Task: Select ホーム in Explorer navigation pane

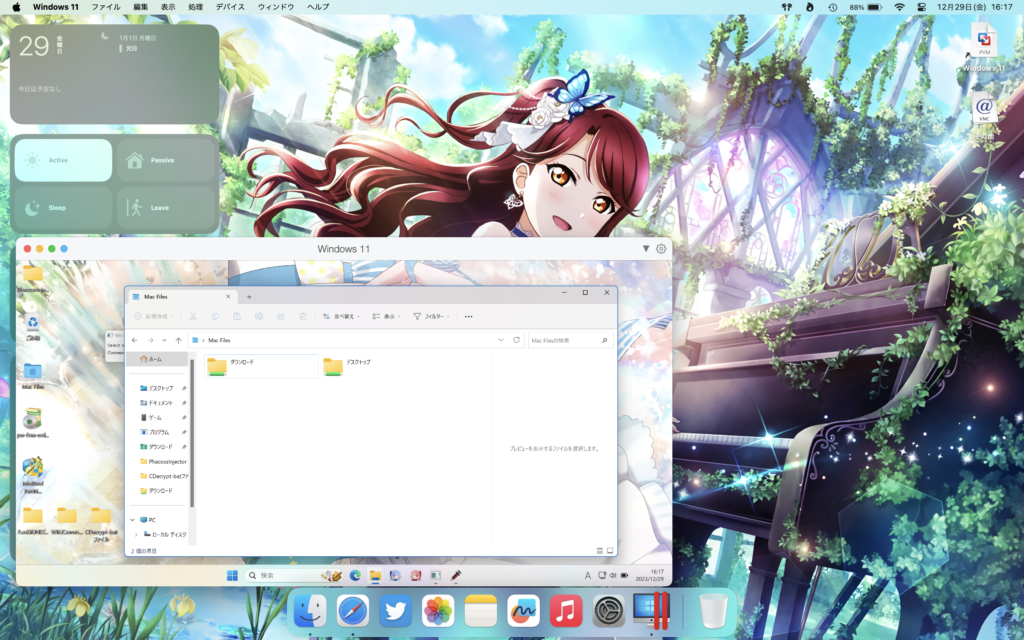Action: [155, 359]
